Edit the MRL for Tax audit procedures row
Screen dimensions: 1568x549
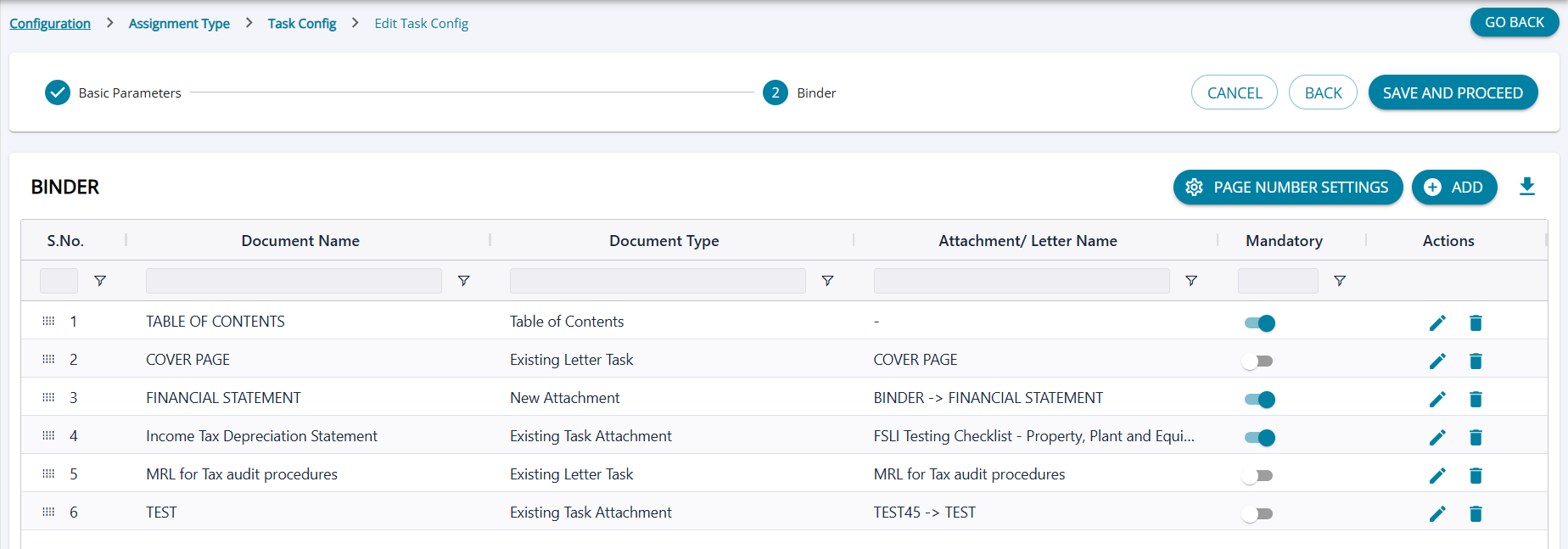point(1436,476)
